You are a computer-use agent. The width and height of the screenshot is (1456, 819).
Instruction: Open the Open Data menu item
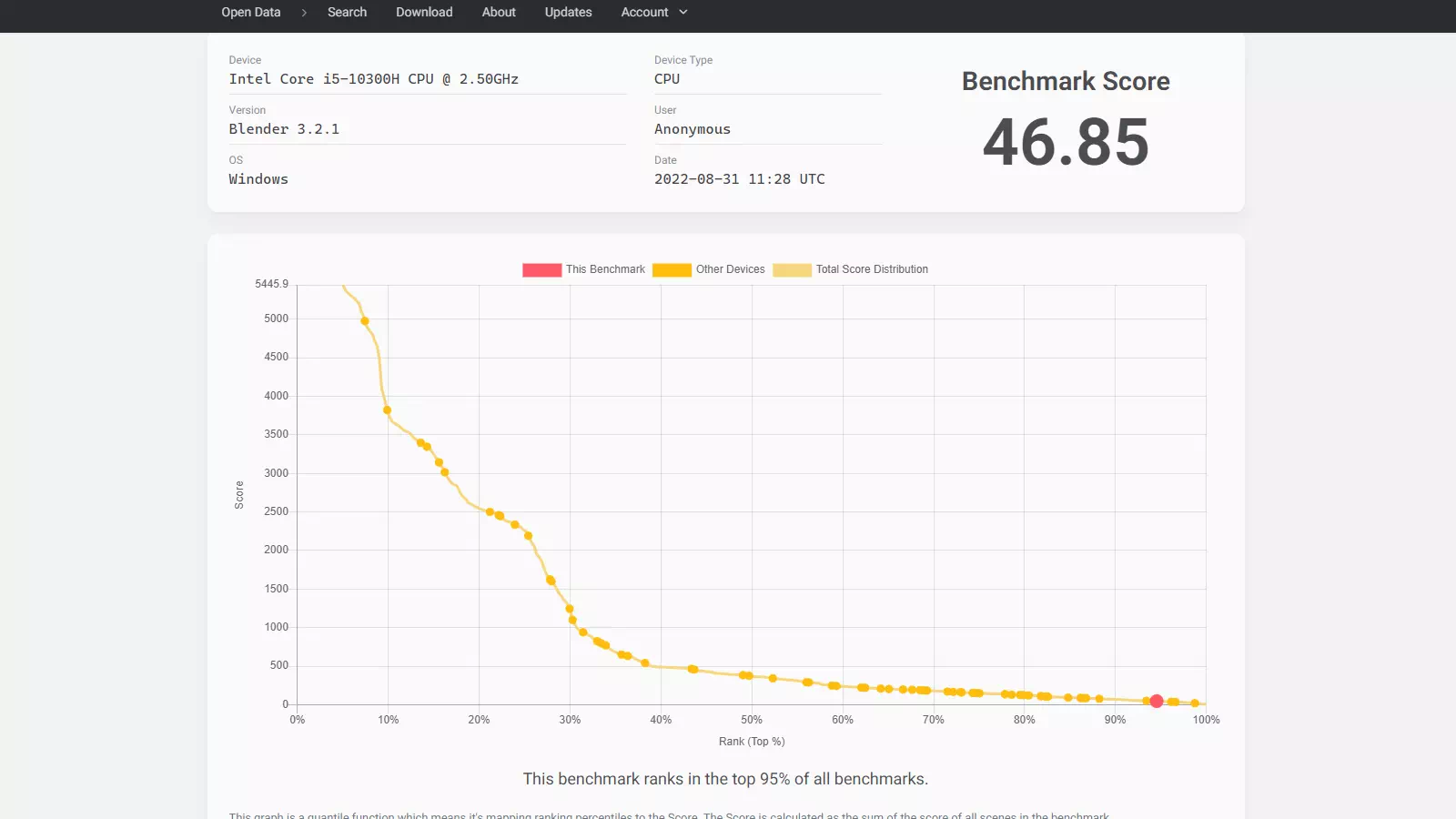(x=250, y=12)
